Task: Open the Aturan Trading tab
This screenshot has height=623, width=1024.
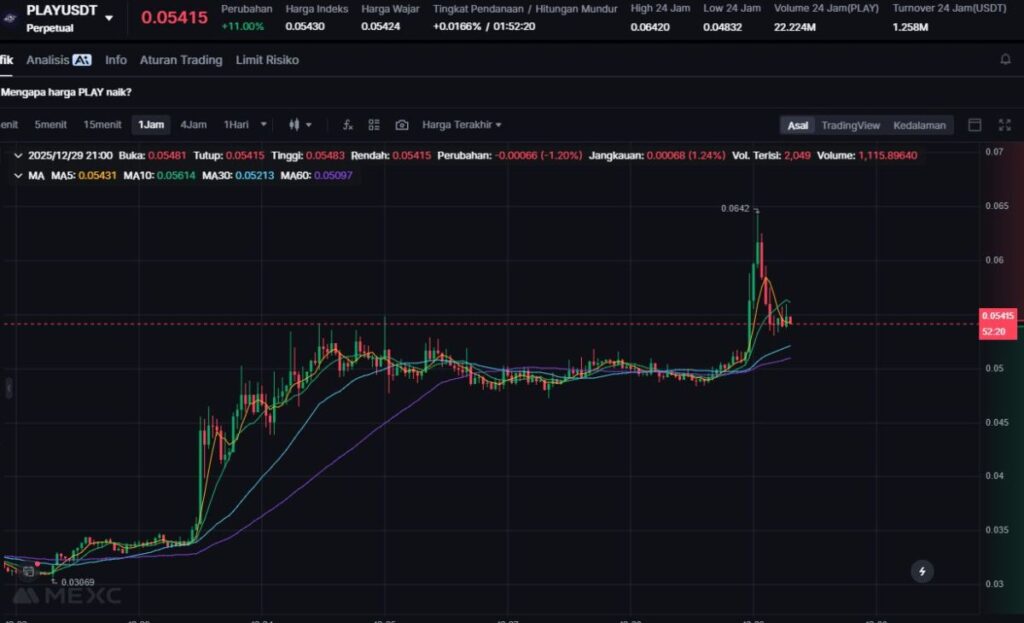Action: coord(181,60)
